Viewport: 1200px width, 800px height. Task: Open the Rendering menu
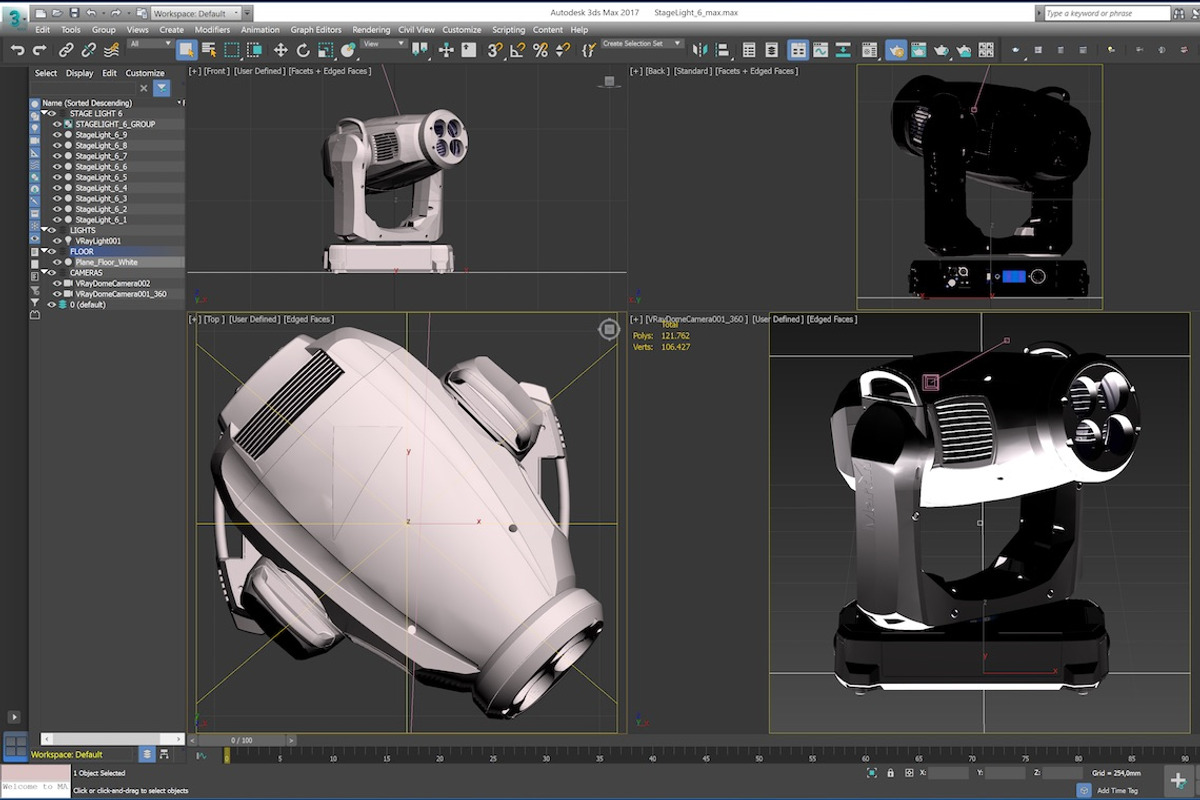pos(371,30)
